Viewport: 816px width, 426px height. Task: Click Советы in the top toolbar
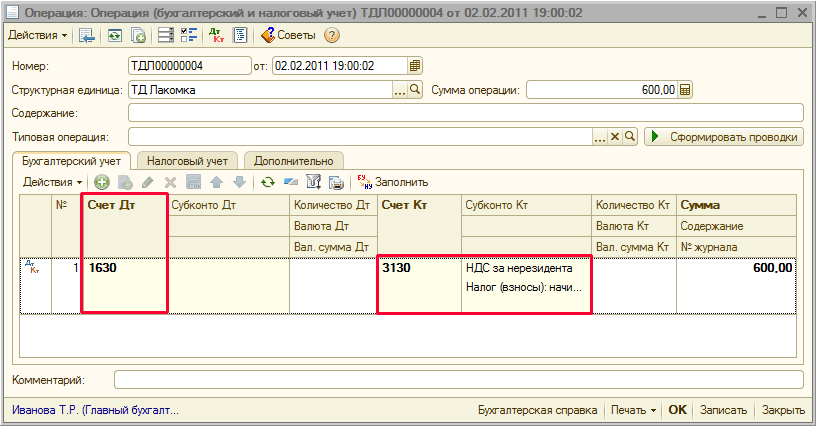click(288, 35)
